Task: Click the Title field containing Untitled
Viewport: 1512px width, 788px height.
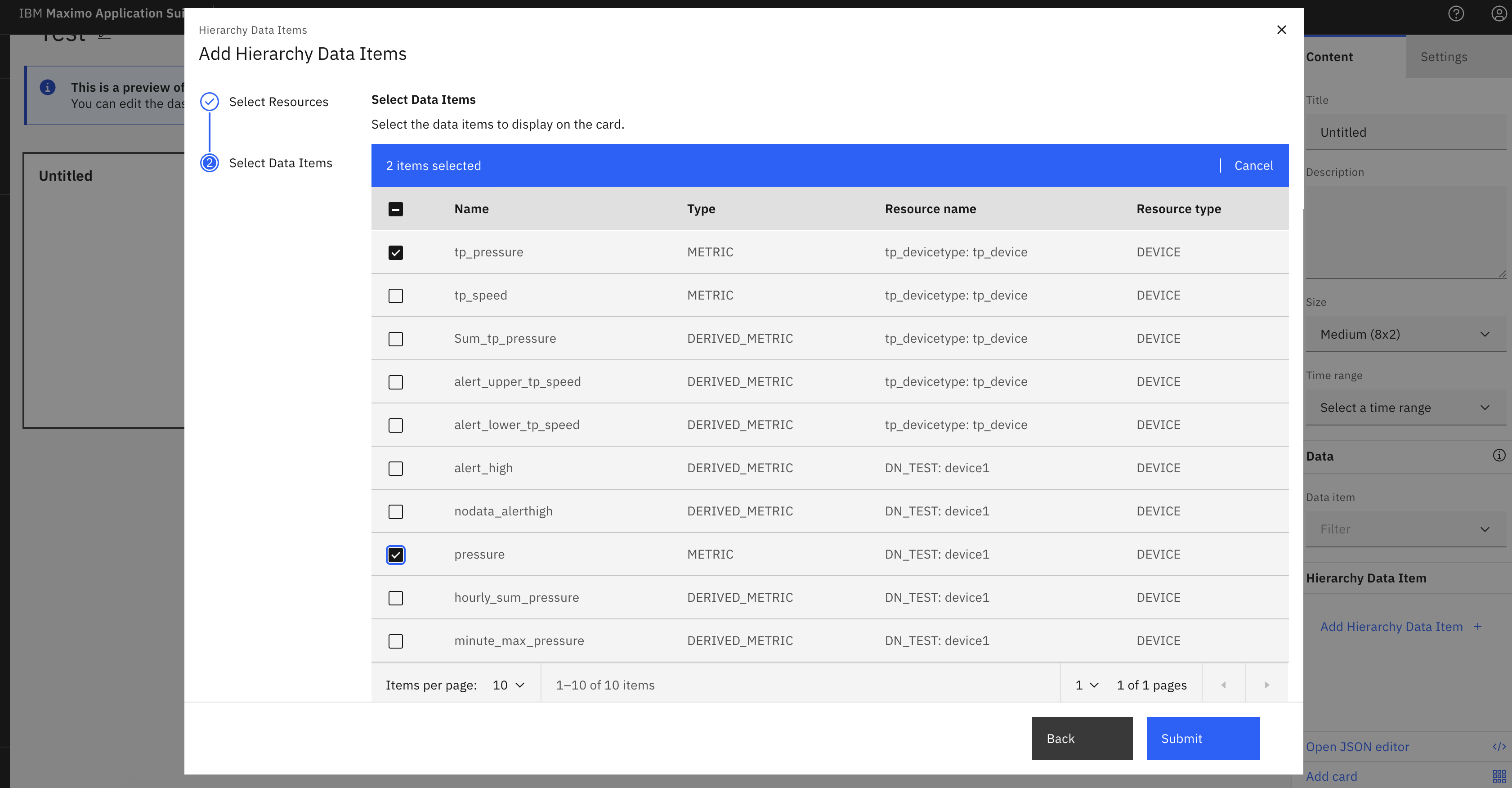Action: point(1405,132)
